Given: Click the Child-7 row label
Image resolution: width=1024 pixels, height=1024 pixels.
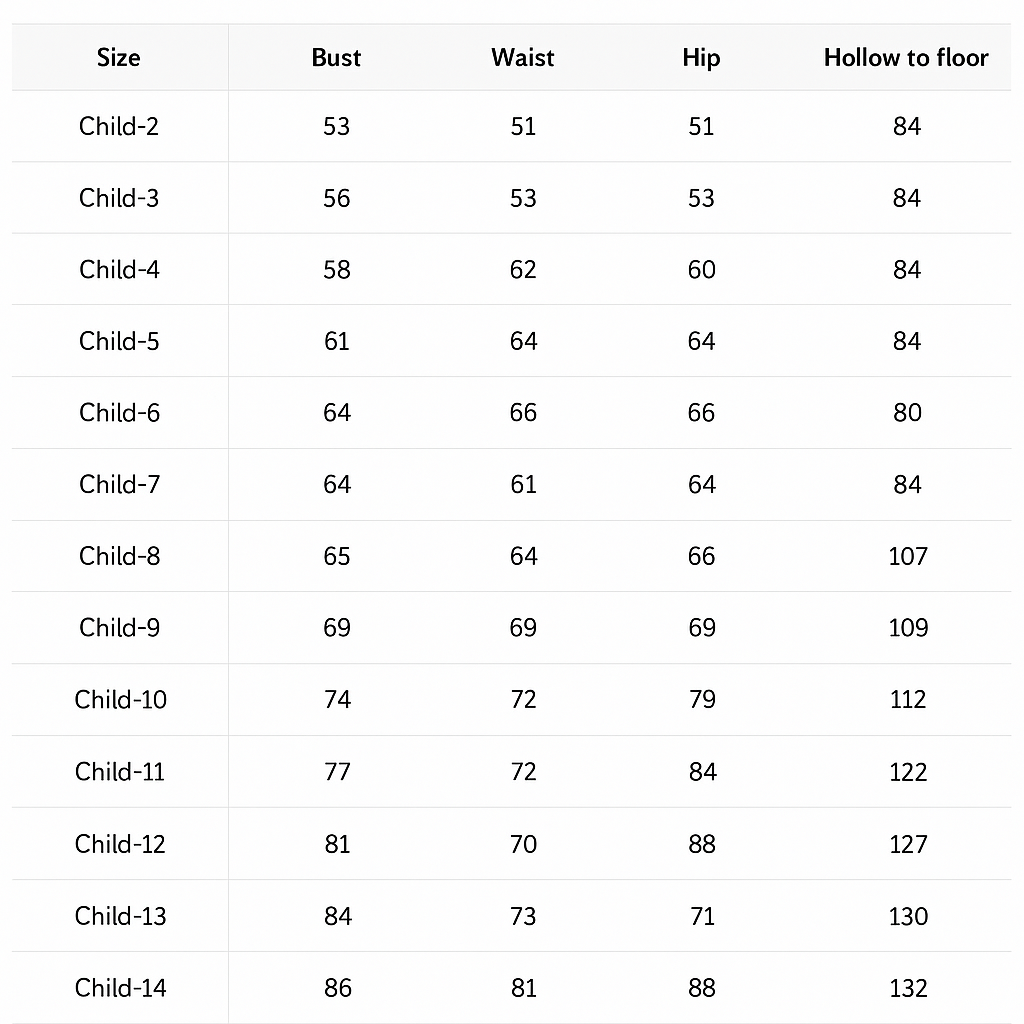Looking at the screenshot, I should pyautogui.click(x=119, y=485).
